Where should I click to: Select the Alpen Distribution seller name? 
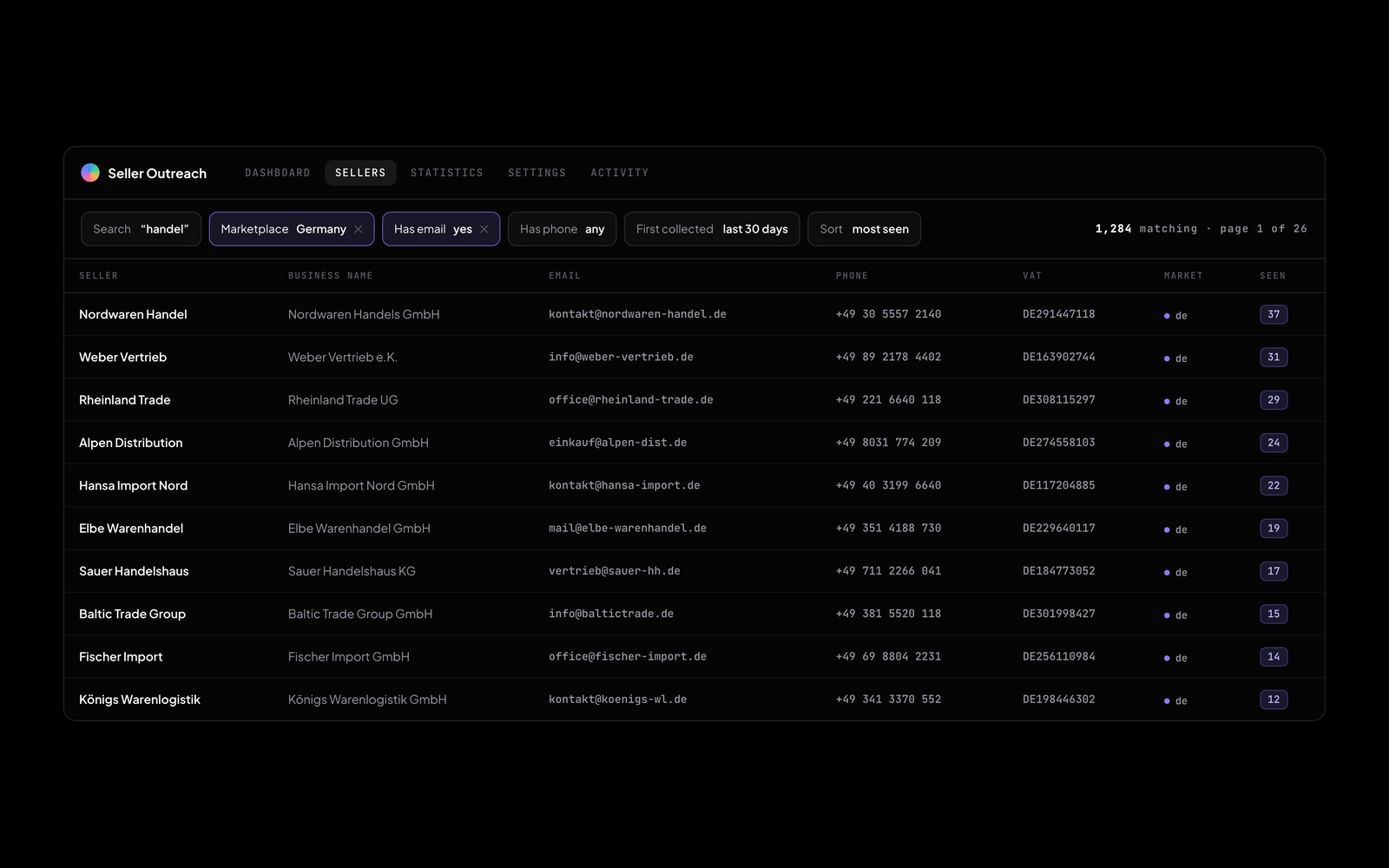(130, 443)
